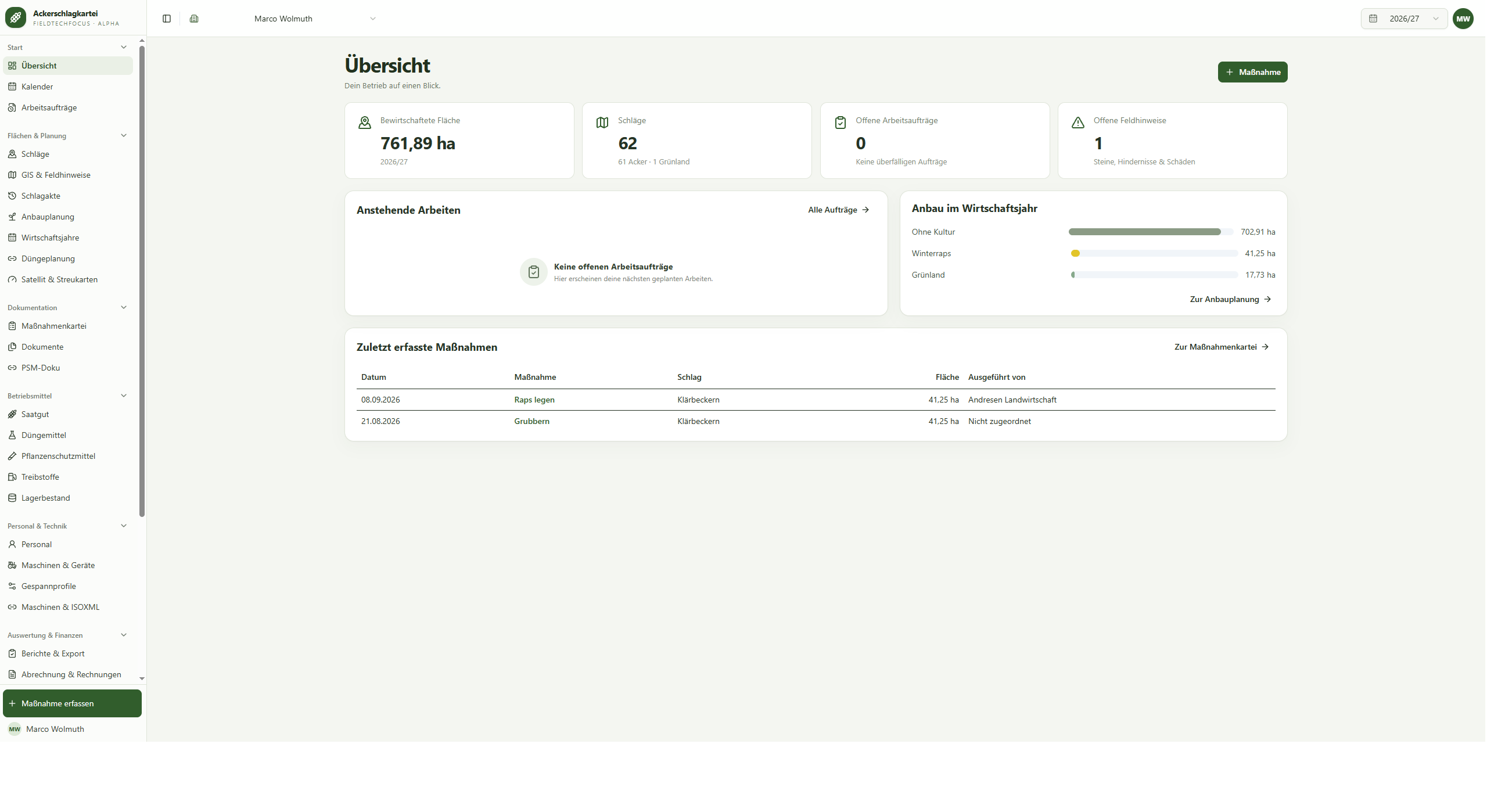Click the Offene Arbeitsaufträge clipboard icon
The height and width of the screenshot is (812, 1487).
point(840,123)
